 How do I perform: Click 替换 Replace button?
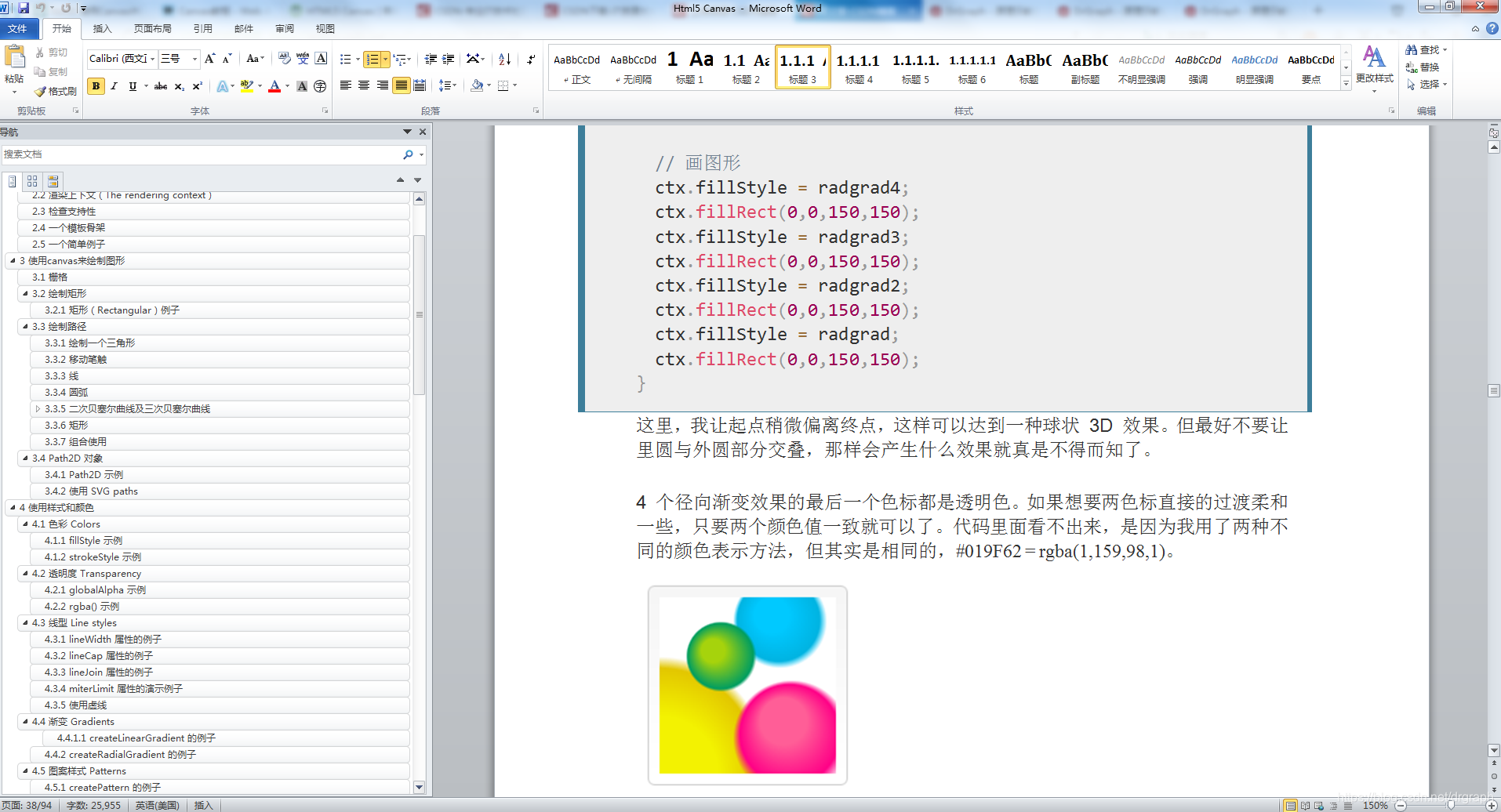1423,67
